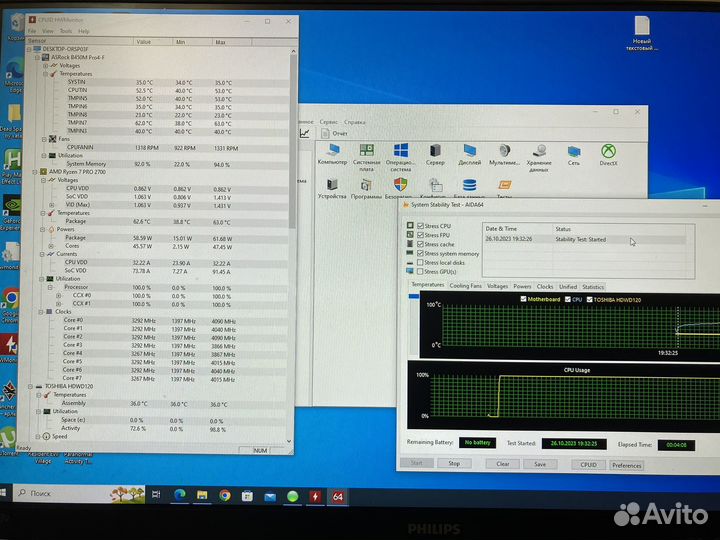Enable the Stress local disks checkbox
The width and height of the screenshot is (720, 540).
coord(420,262)
